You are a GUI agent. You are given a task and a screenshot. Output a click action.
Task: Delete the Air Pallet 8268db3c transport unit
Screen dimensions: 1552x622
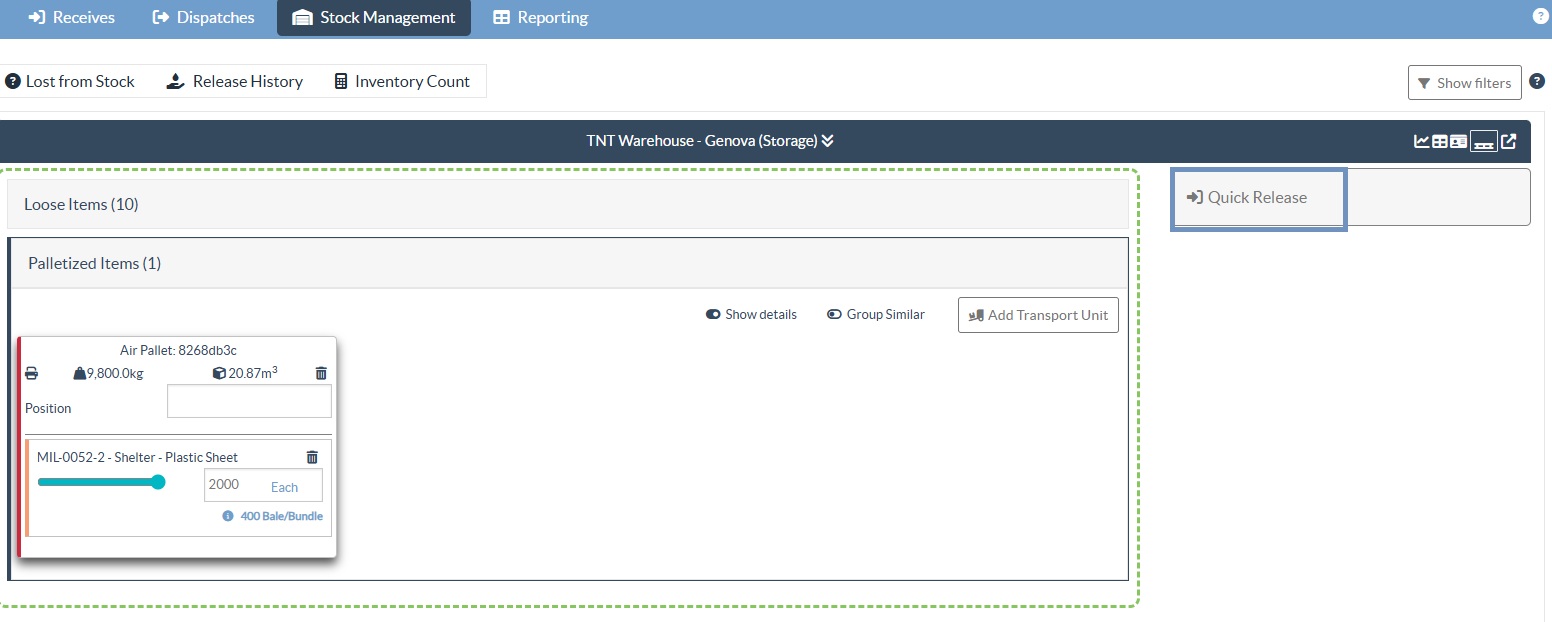pos(321,373)
